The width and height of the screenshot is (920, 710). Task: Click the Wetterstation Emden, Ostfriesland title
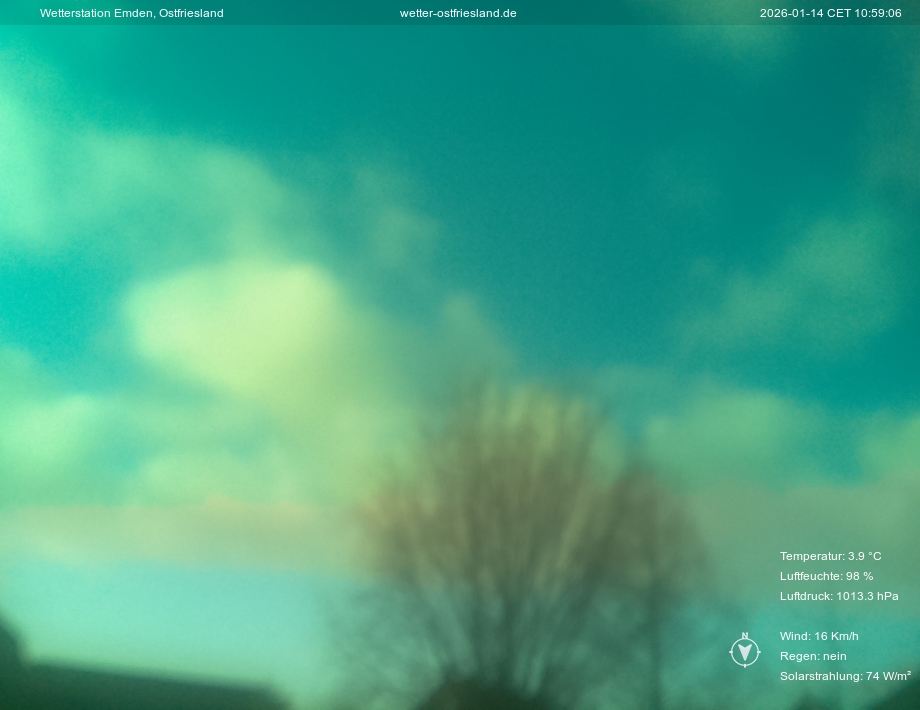point(131,13)
